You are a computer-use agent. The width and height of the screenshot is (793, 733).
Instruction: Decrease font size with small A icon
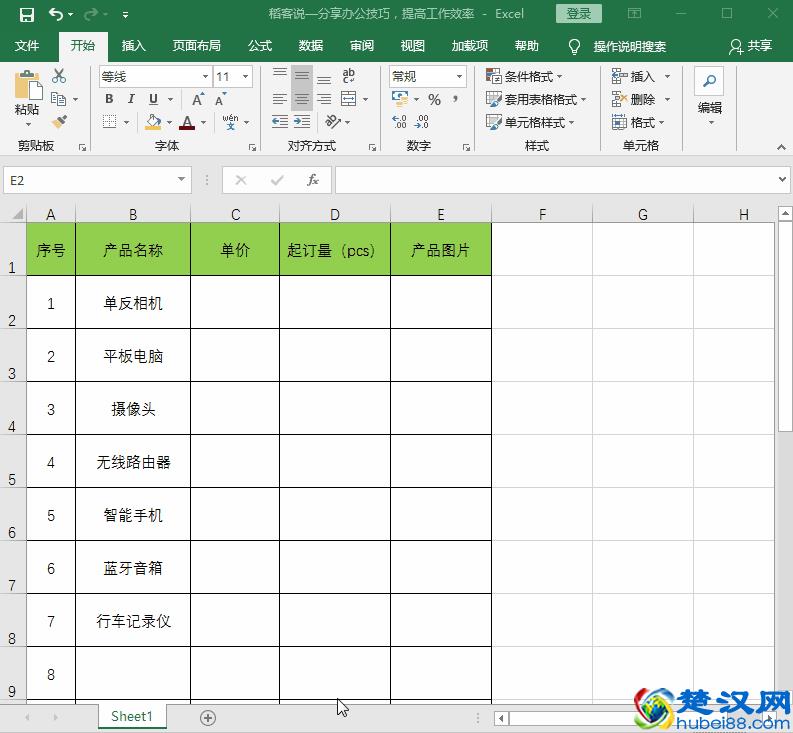(x=220, y=99)
